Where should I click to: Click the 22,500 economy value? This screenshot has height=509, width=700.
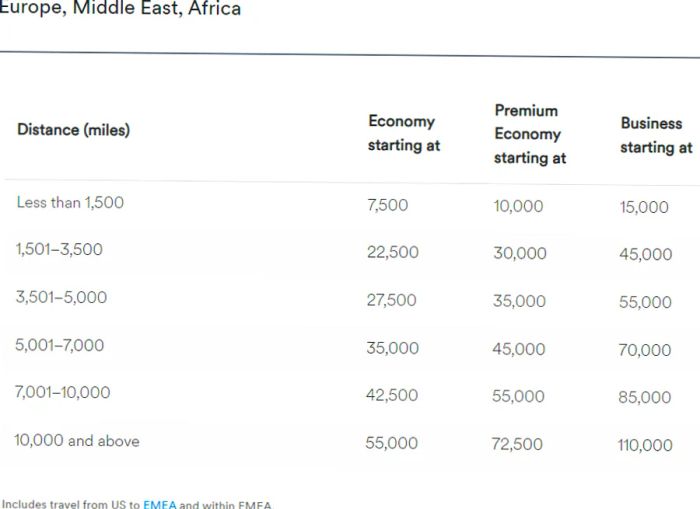393,252
